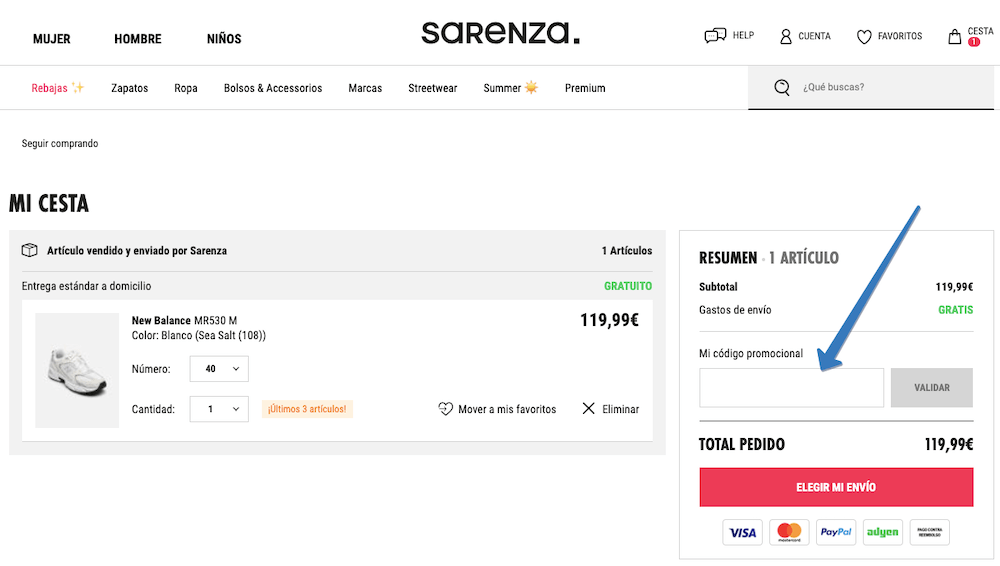This screenshot has width=1000, height=566.
Task: Click the PayPal payment icon
Action: [835, 532]
